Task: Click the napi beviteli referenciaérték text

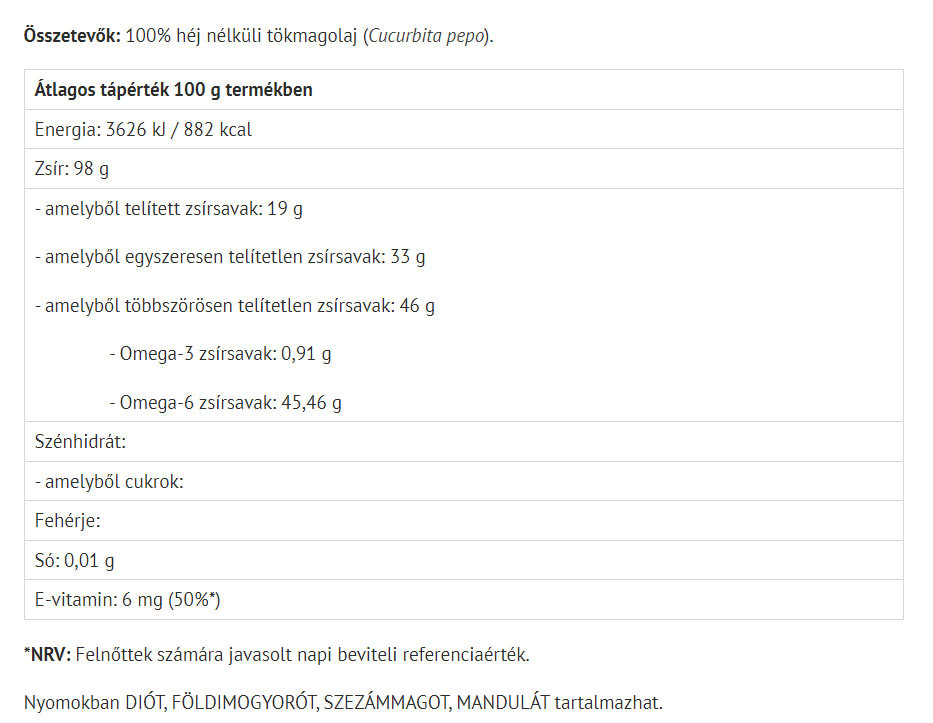Action: [x=415, y=655]
